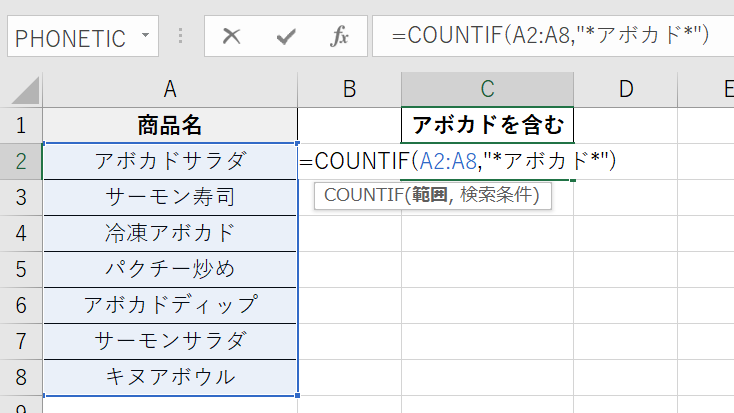Select row 5 header
The height and width of the screenshot is (413, 734).
(21, 269)
